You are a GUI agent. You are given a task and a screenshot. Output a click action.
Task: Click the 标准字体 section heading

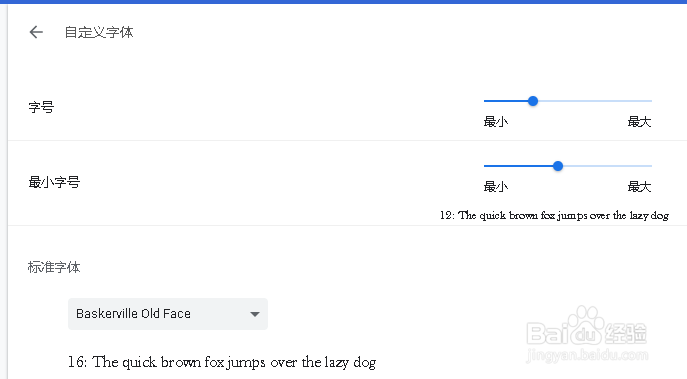(x=54, y=267)
